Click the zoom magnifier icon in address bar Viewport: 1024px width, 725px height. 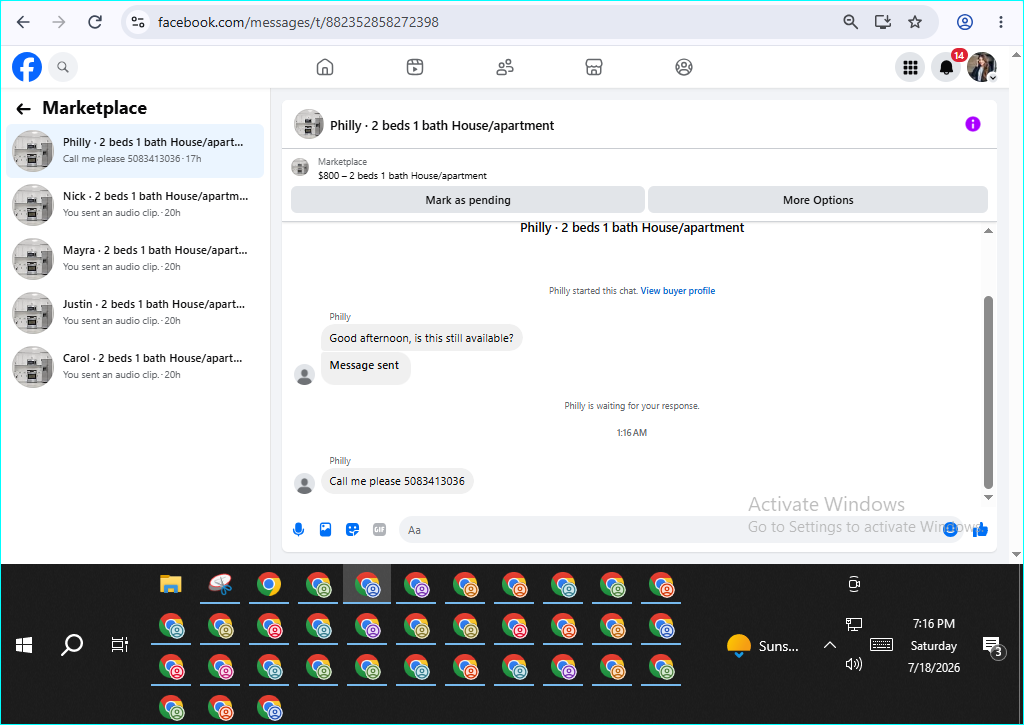point(850,22)
